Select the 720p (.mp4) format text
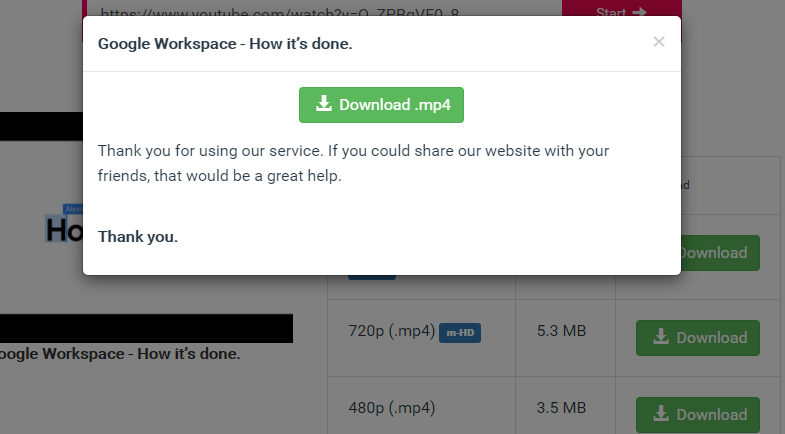The height and width of the screenshot is (434, 785). 391,331
